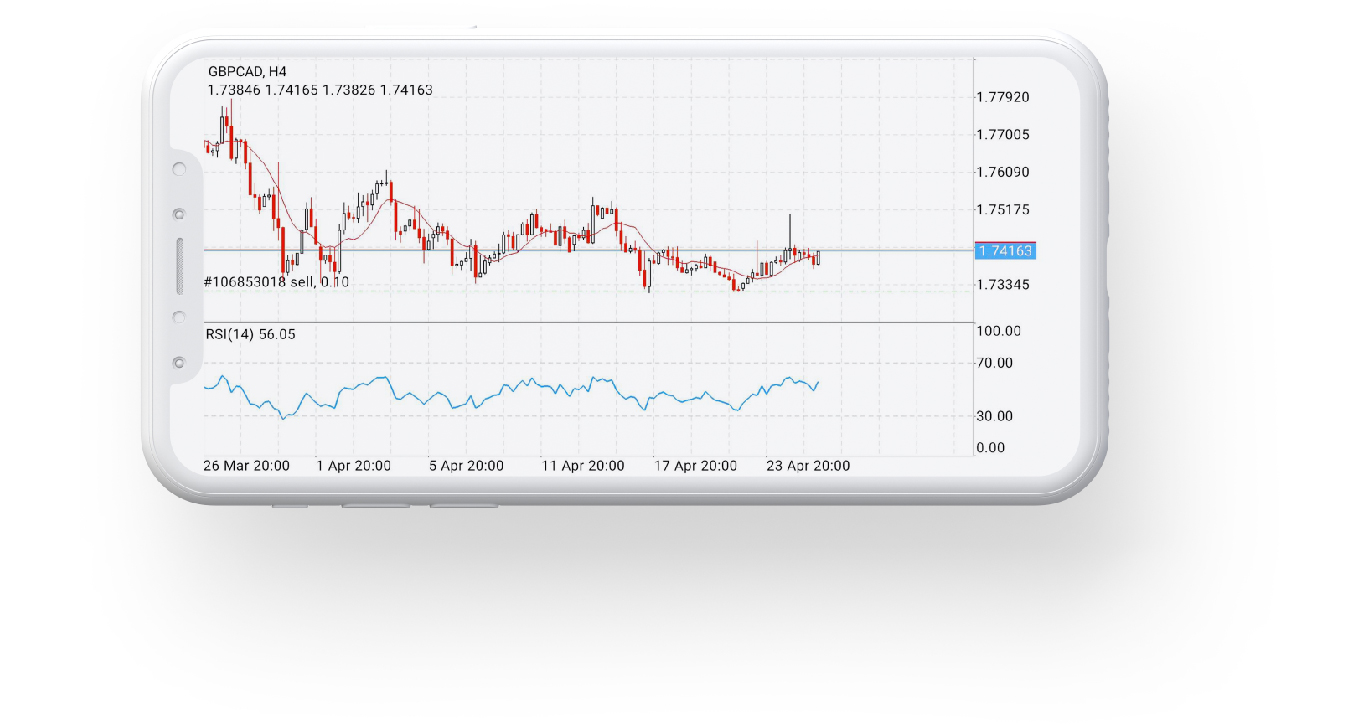
Task: Click the 11 Apr 20:00 time marker
Action: 582,466
